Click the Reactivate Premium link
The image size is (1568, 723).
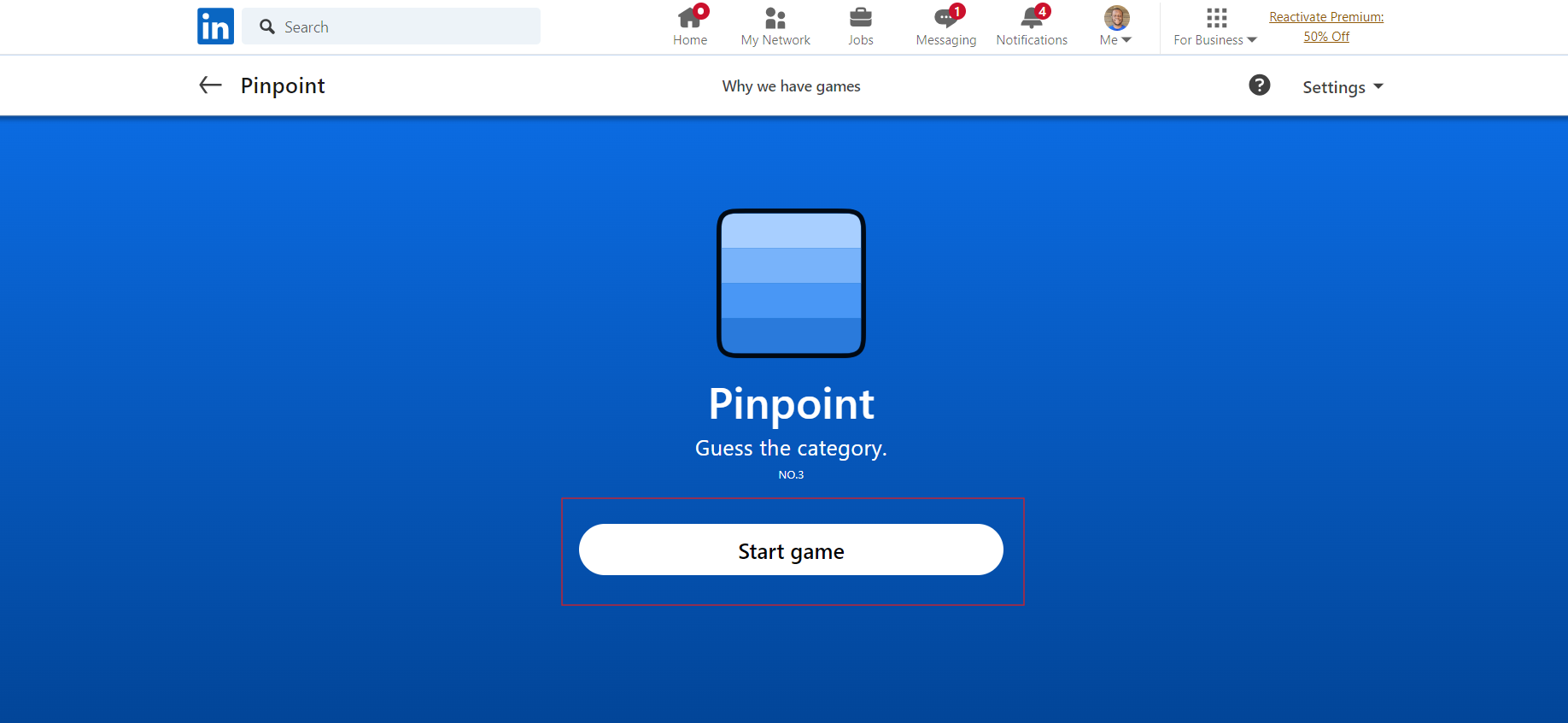[x=1326, y=17]
